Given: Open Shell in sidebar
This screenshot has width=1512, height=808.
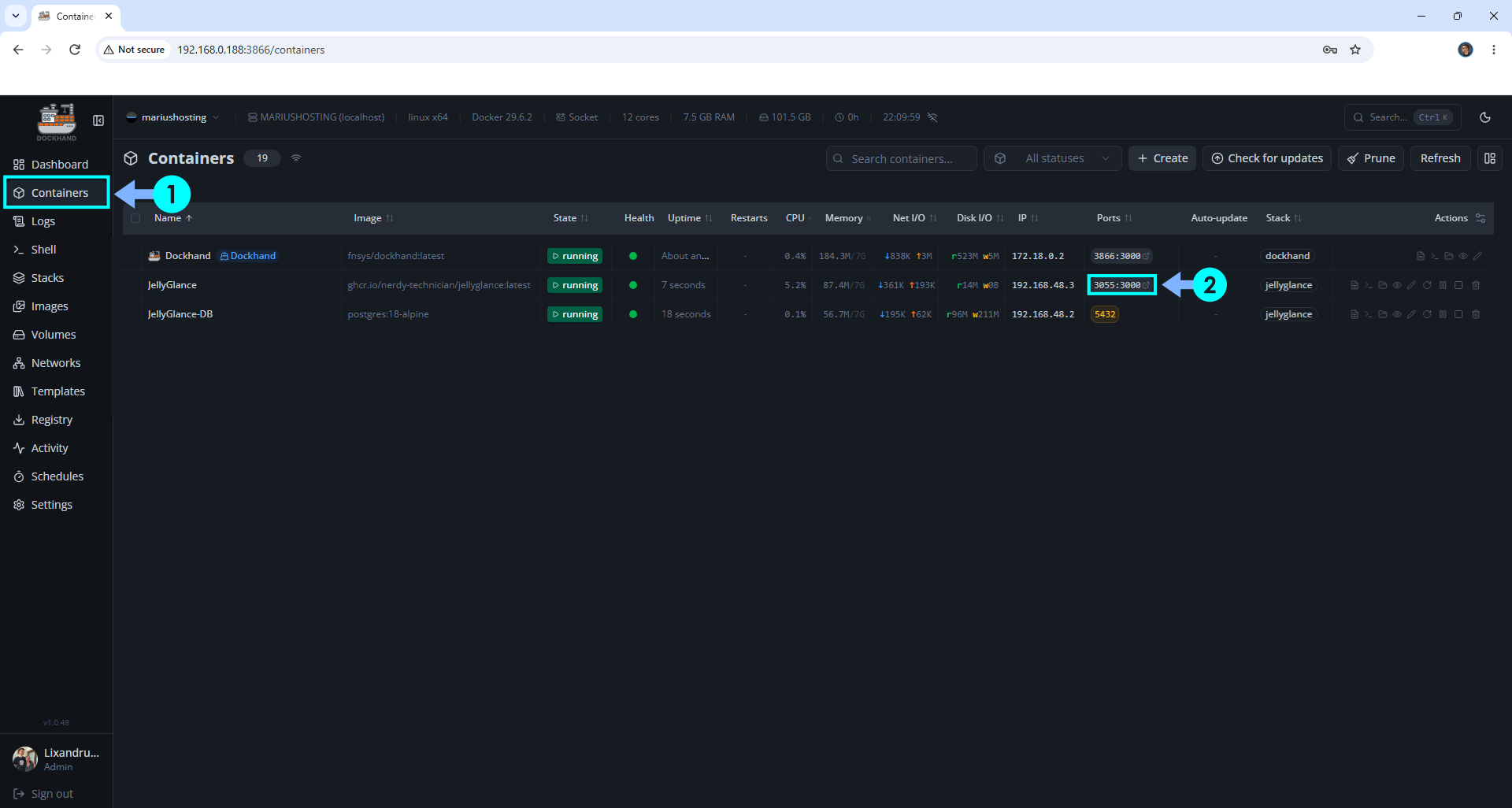Looking at the screenshot, I should point(56,250).
